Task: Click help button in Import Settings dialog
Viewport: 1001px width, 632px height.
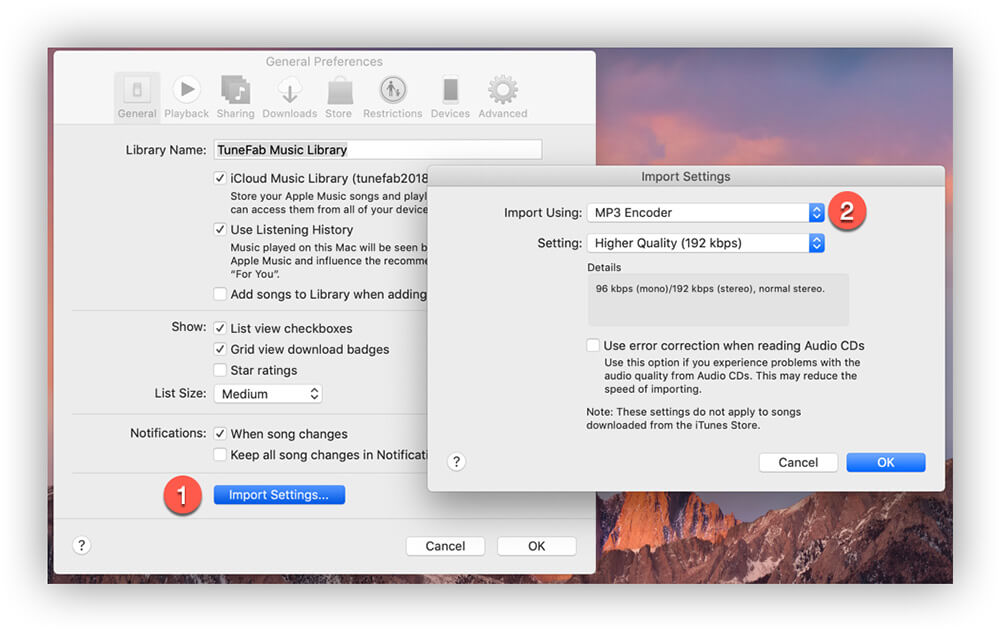Action: 456,462
